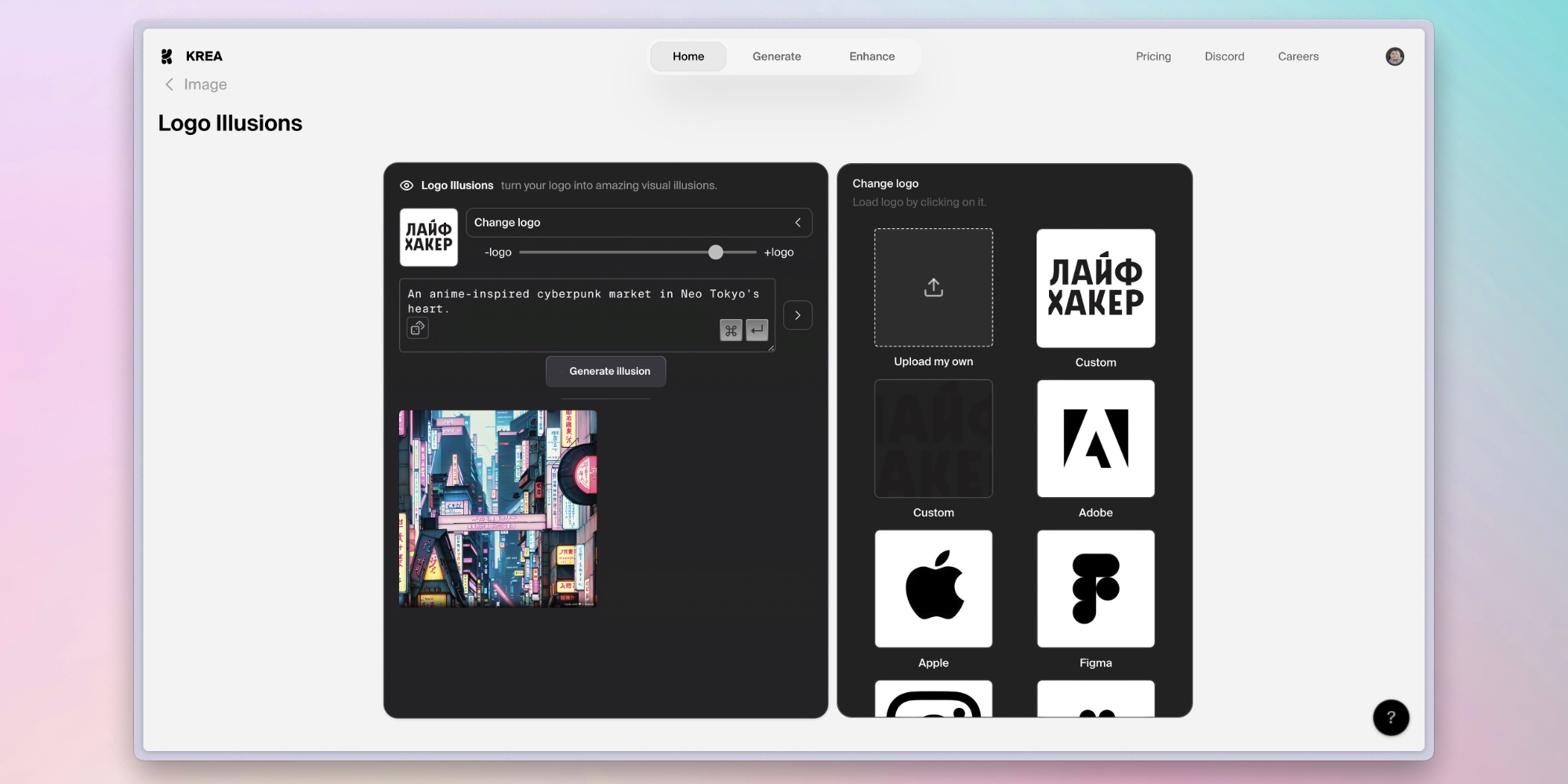This screenshot has width=1568, height=784.
Task: Switch to the Enhance tab
Action: [x=872, y=56]
